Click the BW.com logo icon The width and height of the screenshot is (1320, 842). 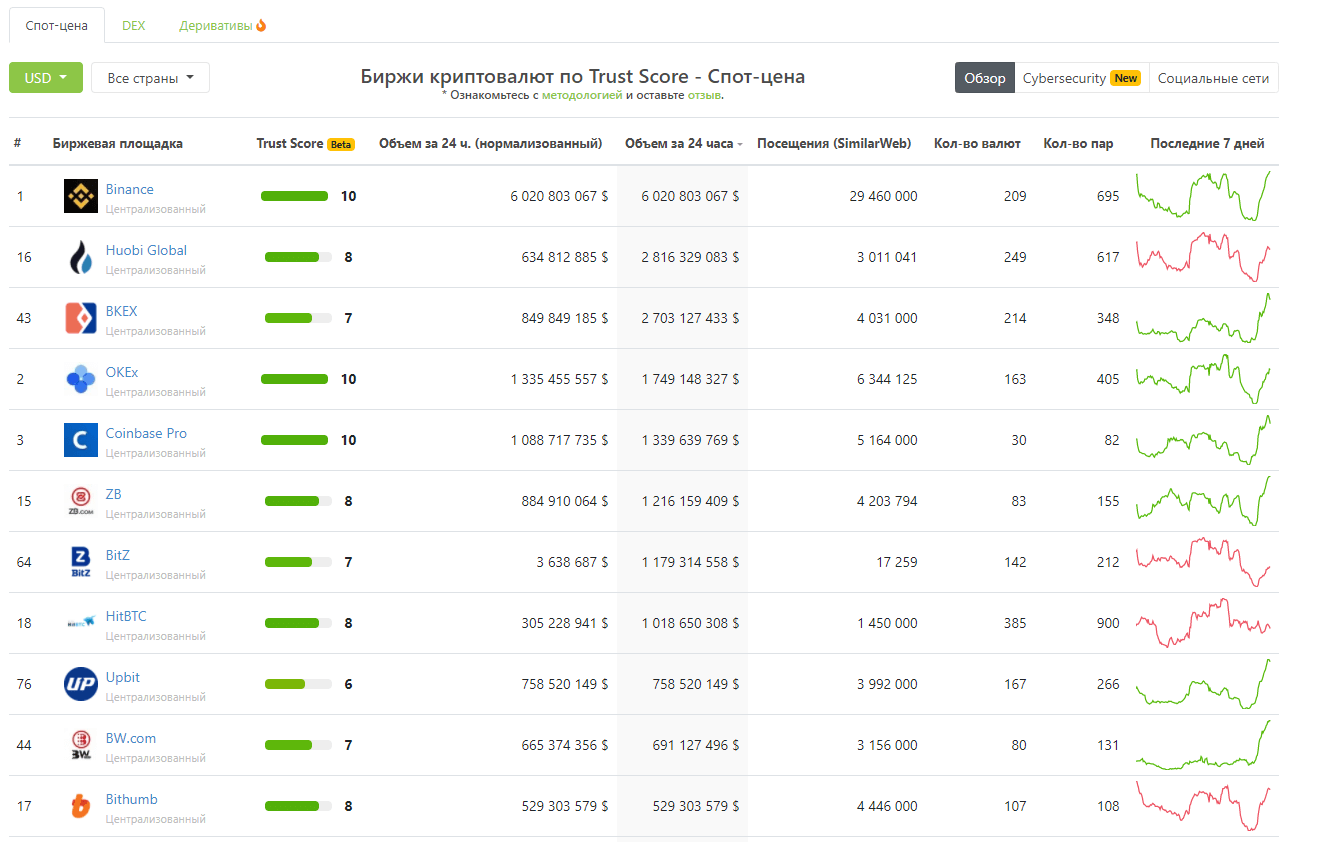pyautogui.click(x=81, y=745)
